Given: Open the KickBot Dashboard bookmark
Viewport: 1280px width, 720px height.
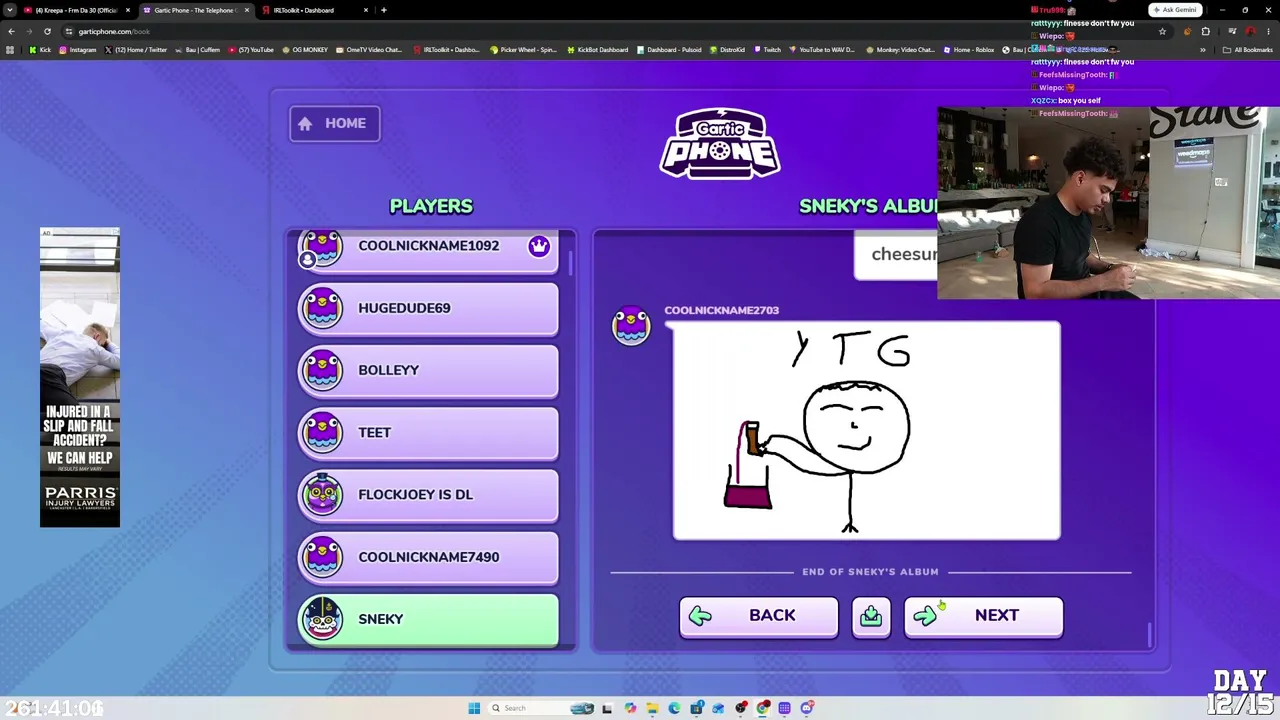Looking at the screenshot, I should 597,50.
